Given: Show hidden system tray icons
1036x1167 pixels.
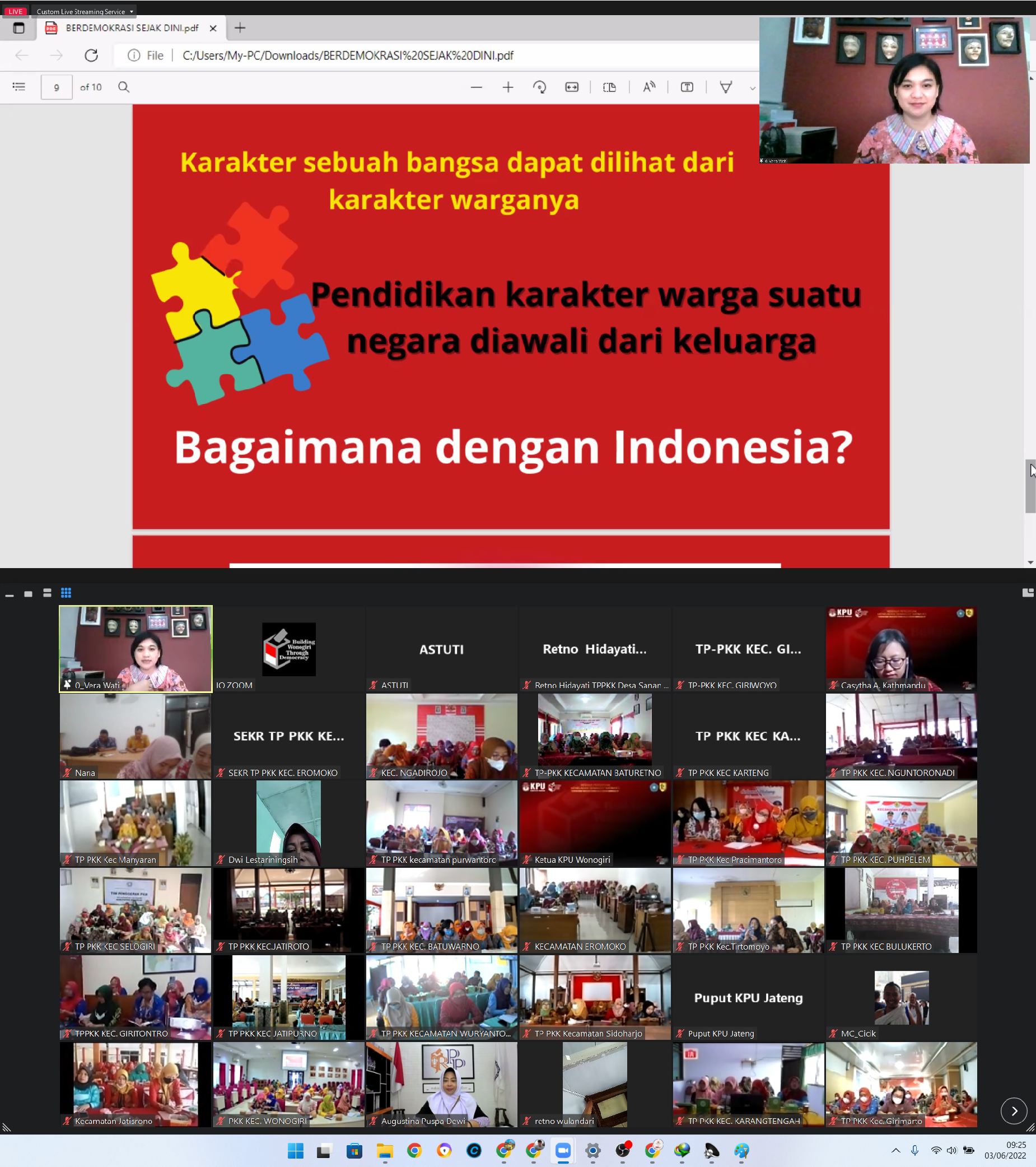Looking at the screenshot, I should [895, 1150].
